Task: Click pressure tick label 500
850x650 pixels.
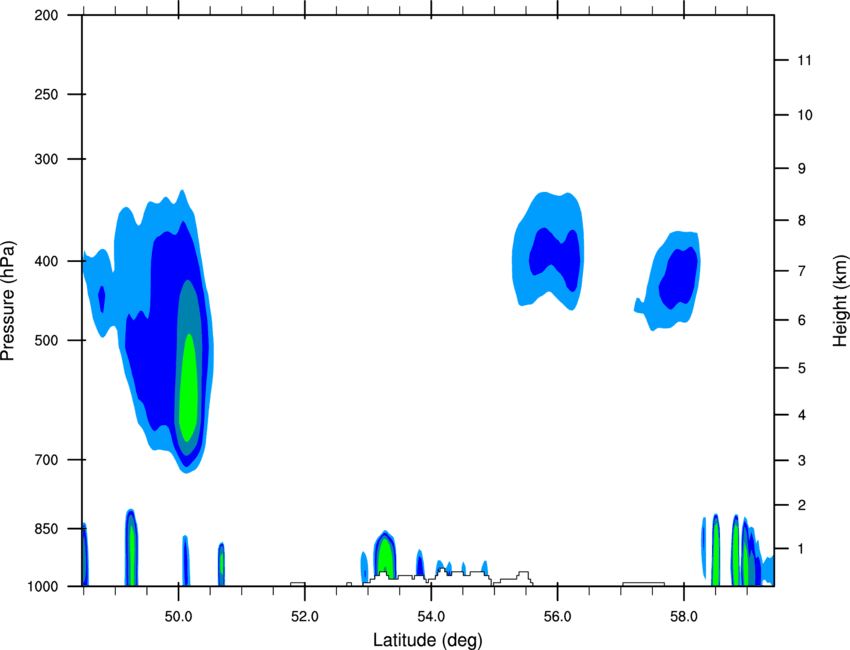Action: click(46, 340)
